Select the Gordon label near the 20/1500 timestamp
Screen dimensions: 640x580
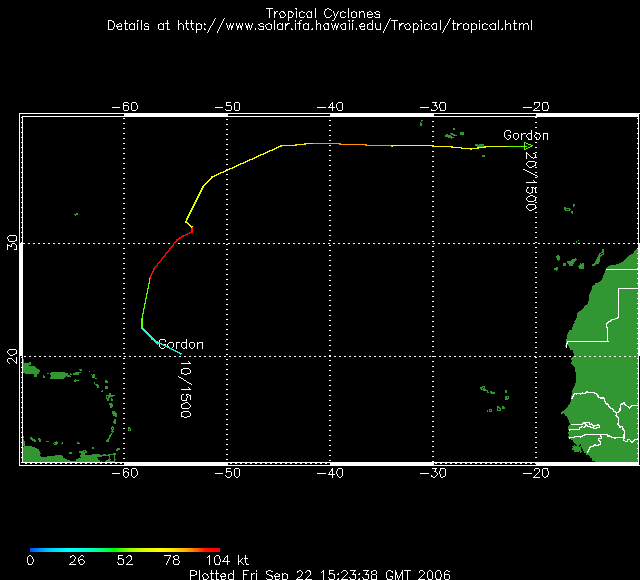pyautogui.click(x=525, y=135)
